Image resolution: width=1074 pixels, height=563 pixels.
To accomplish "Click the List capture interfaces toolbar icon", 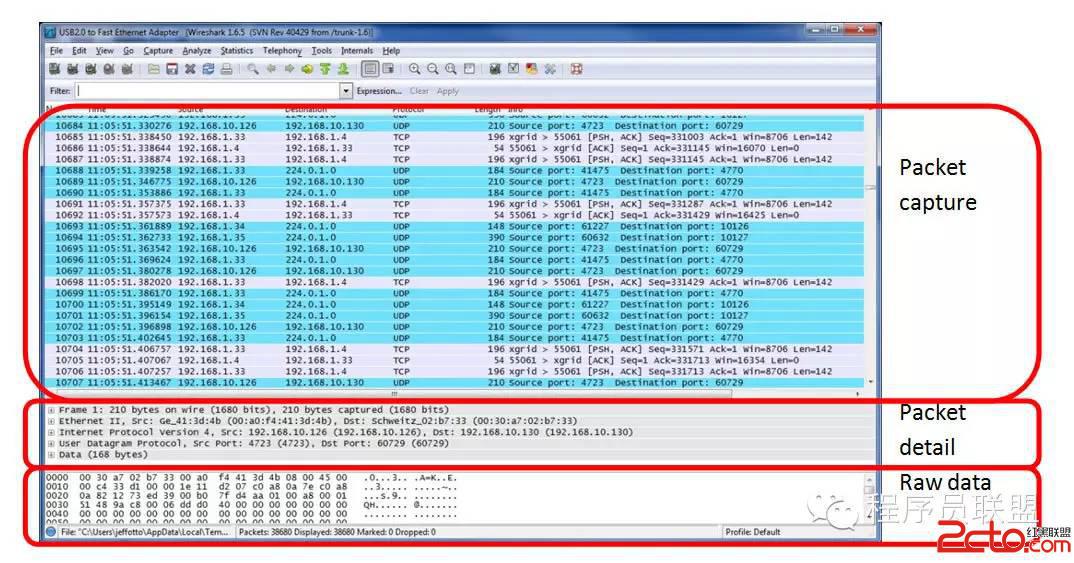I will click(x=55, y=69).
